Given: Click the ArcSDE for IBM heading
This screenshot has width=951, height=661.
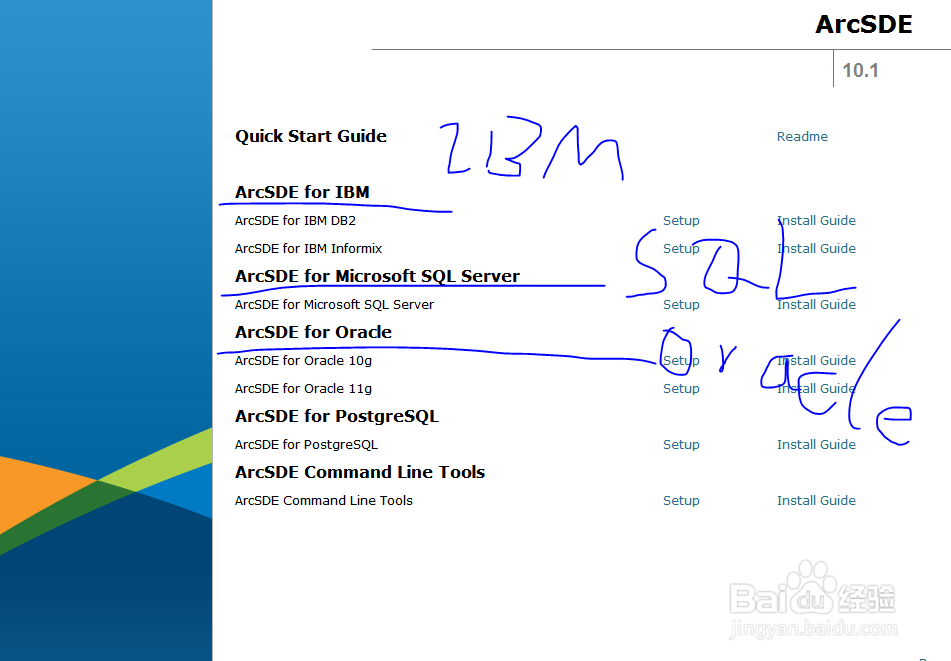Looking at the screenshot, I should click(x=302, y=192).
